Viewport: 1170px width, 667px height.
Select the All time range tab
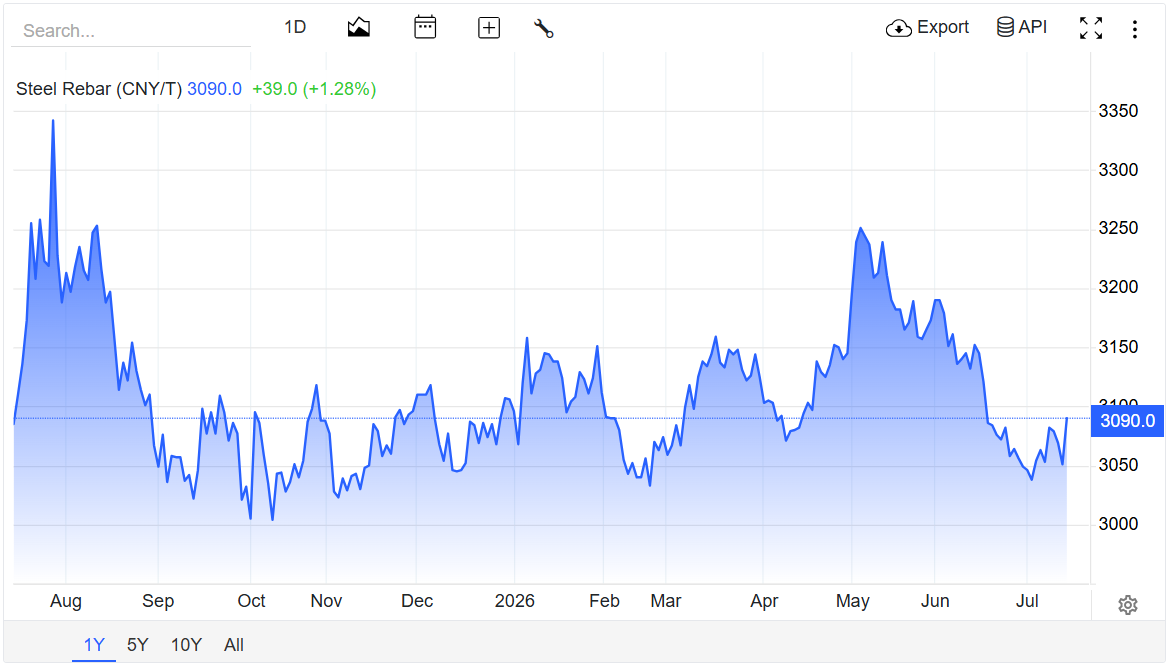(234, 645)
